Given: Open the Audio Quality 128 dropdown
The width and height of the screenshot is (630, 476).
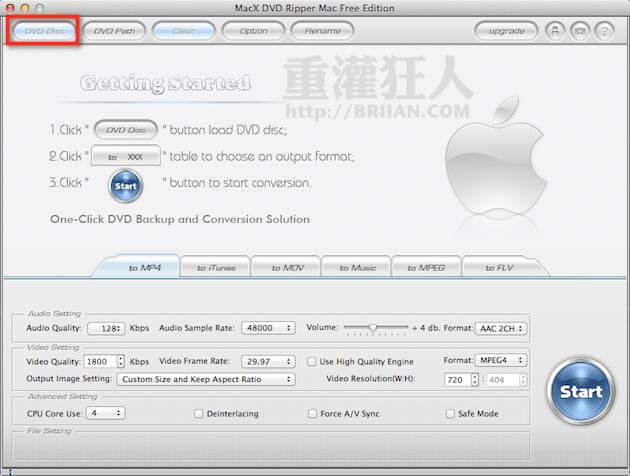Looking at the screenshot, I should pos(106,328).
